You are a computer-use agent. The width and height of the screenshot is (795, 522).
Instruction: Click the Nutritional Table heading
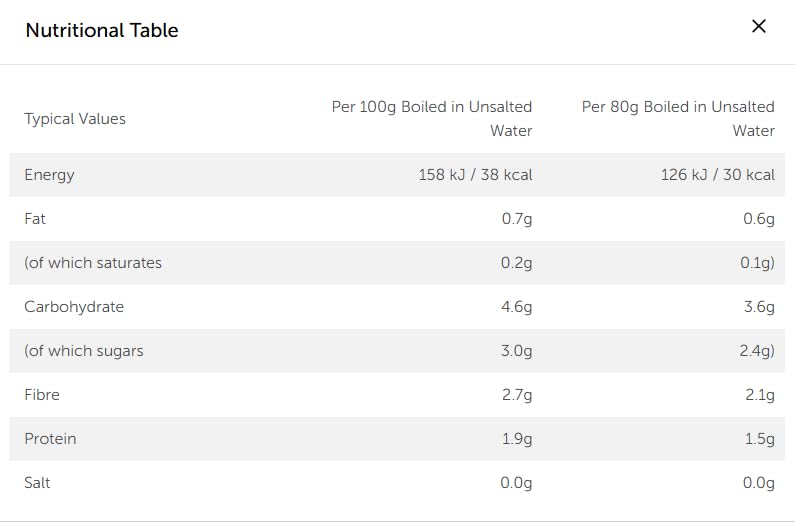click(x=102, y=30)
